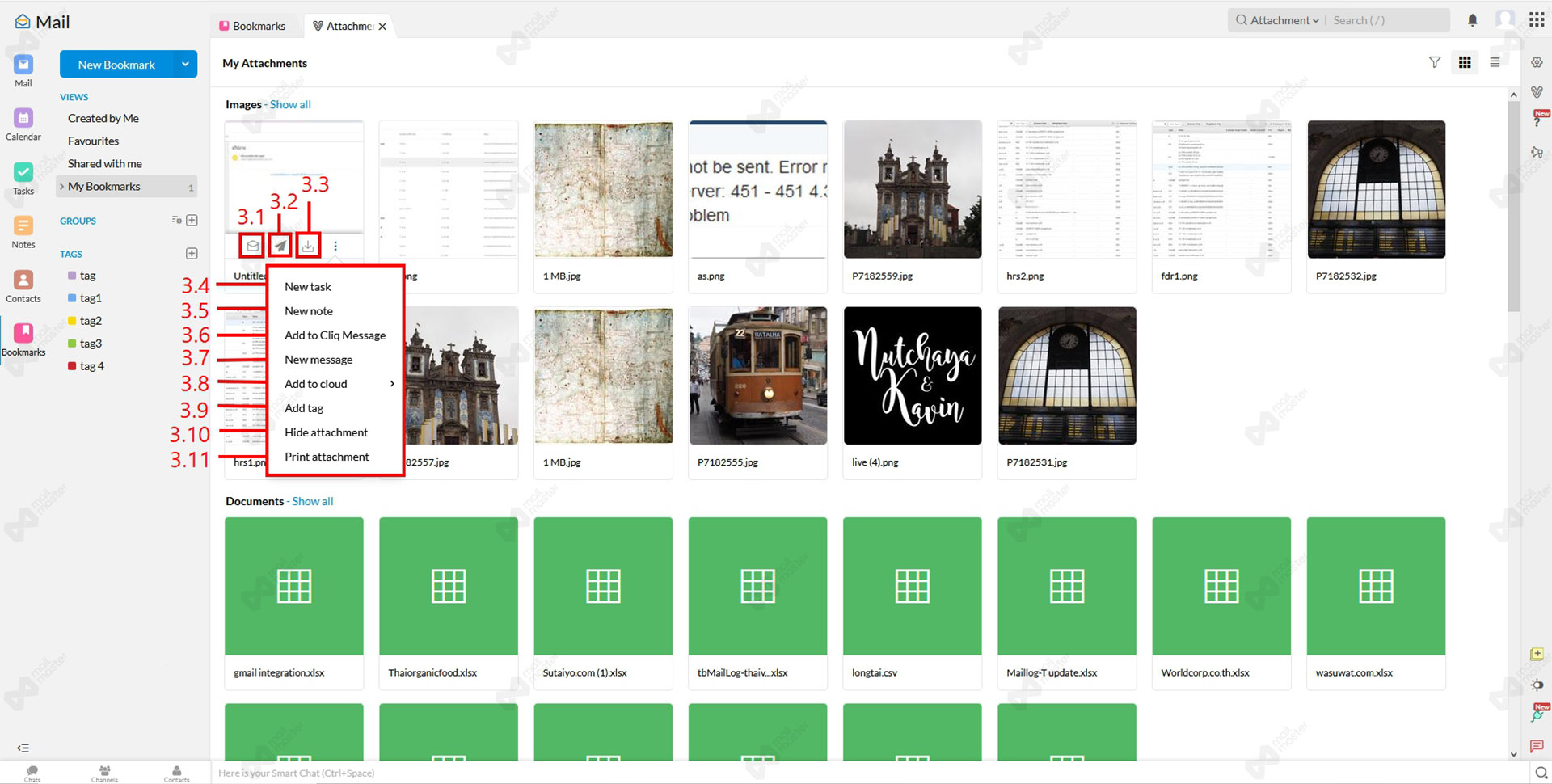Select Add to Cliq Message
Viewport: 1552px width, 784px height.
click(335, 335)
